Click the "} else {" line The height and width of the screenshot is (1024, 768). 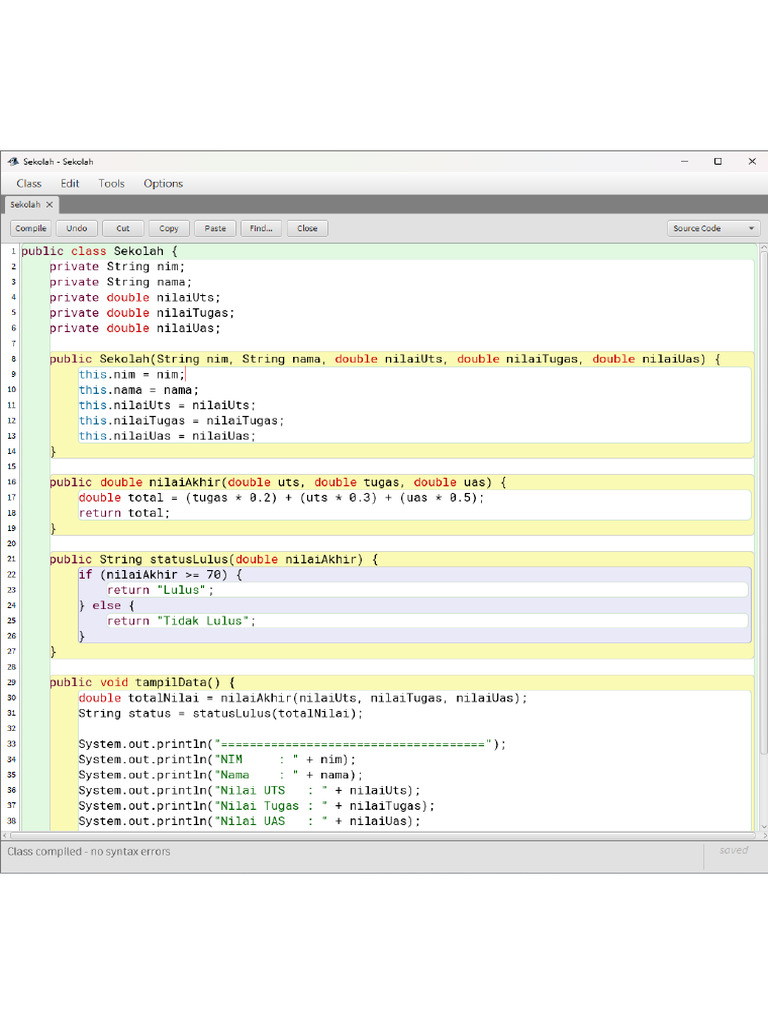[x=106, y=606]
